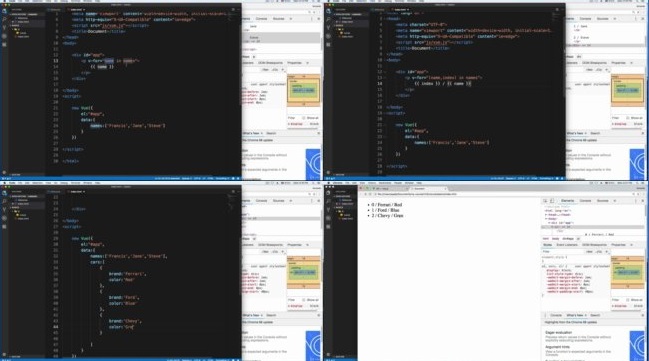This screenshot has width=649, height=361.
Task: Collapse the new Vue fold in editor showing index / name
Action: coord(385,125)
